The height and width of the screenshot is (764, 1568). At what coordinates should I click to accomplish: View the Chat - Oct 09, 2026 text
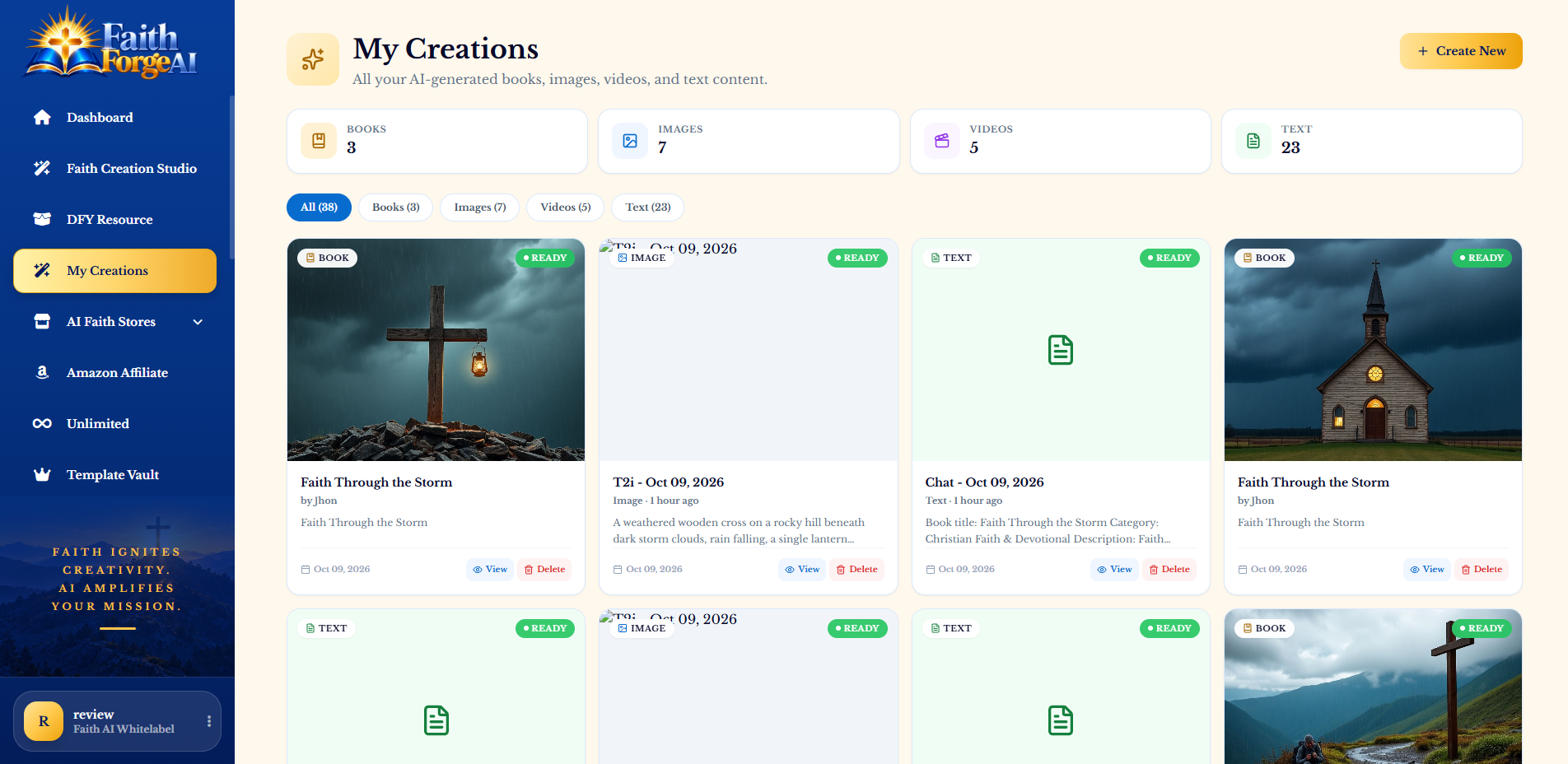[x=1114, y=570]
